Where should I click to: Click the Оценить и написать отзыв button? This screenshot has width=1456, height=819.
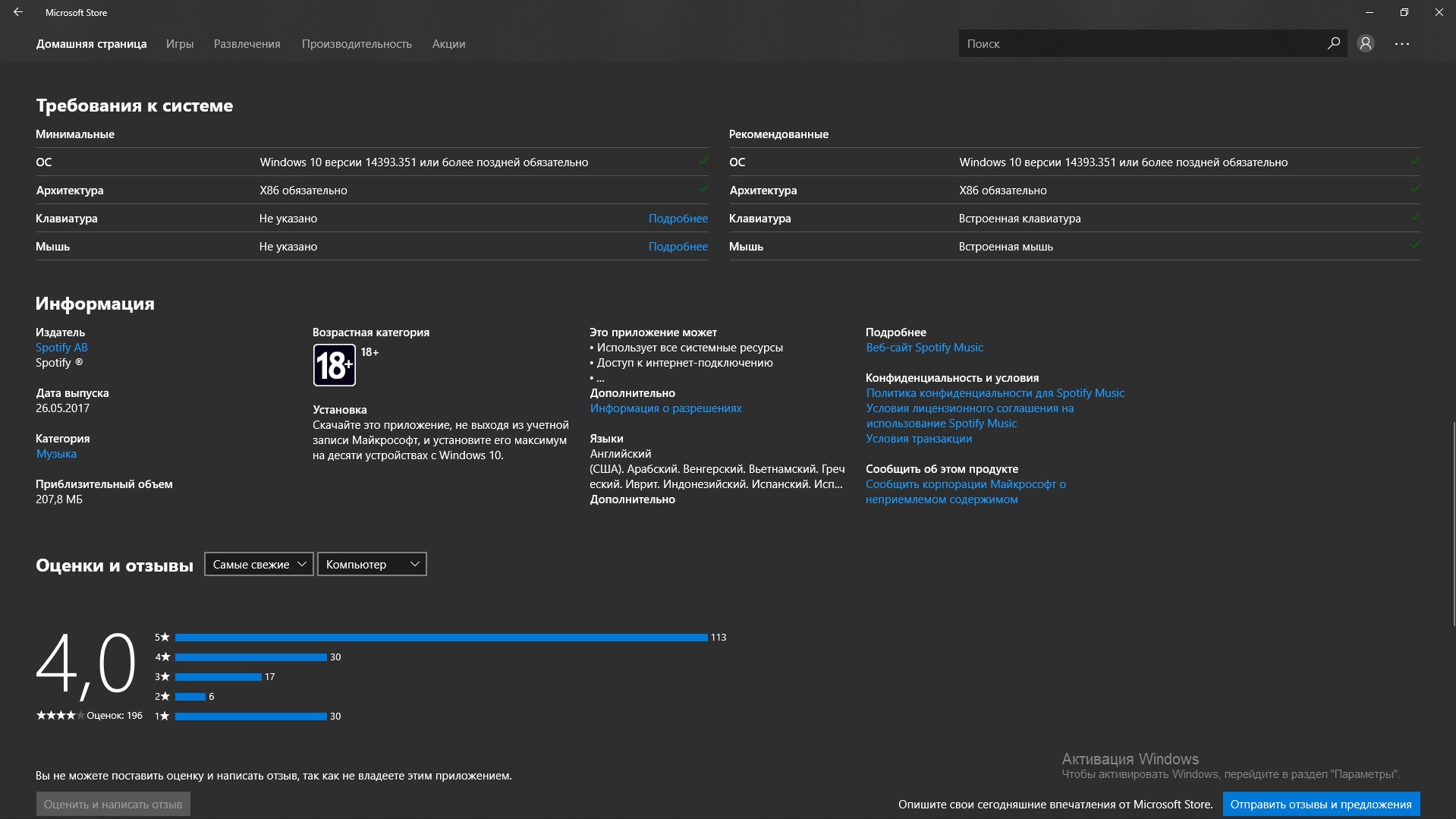(x=113, y=804)
